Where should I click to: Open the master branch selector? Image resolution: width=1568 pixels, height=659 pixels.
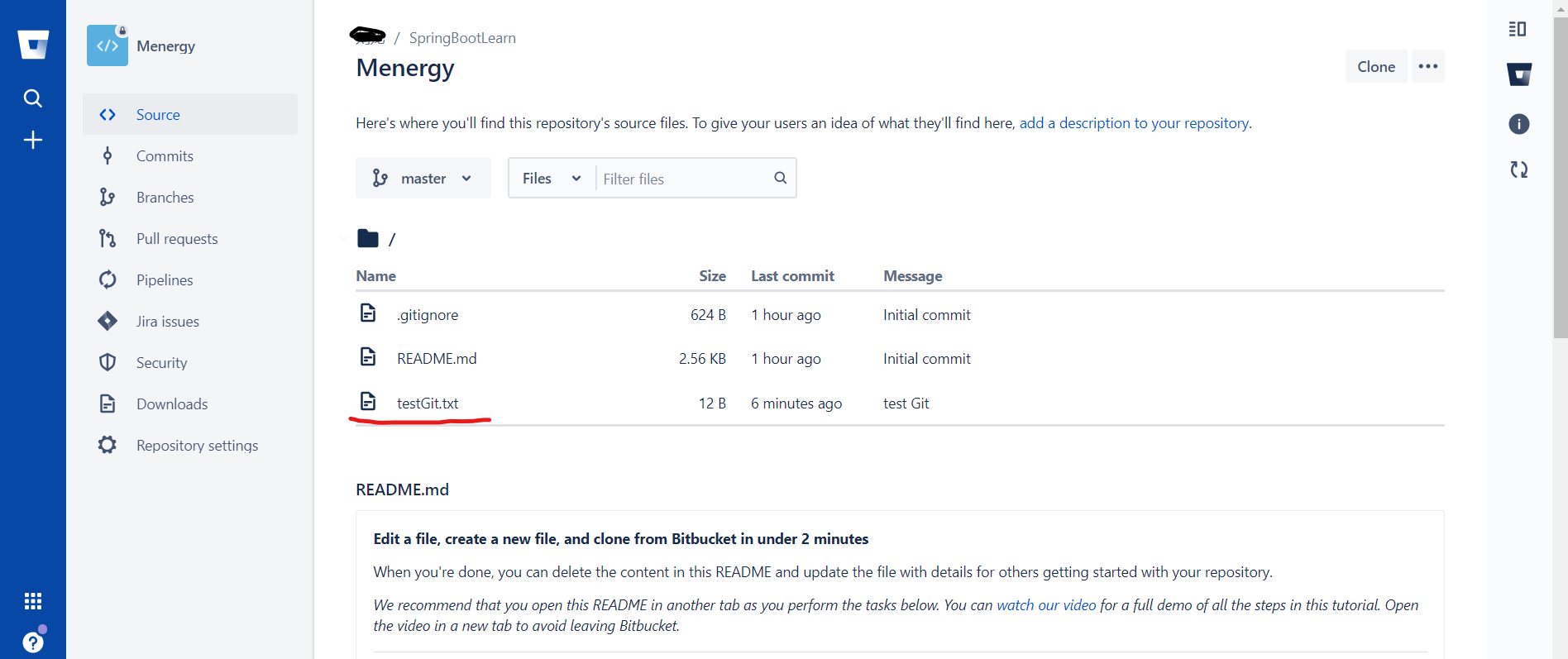[x=423, y=178]
